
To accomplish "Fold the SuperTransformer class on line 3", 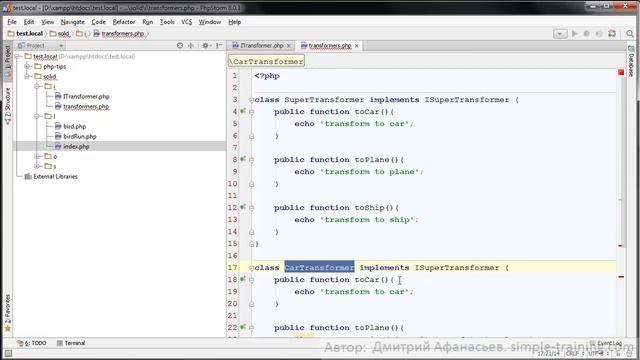I will (x=251, y=100).
